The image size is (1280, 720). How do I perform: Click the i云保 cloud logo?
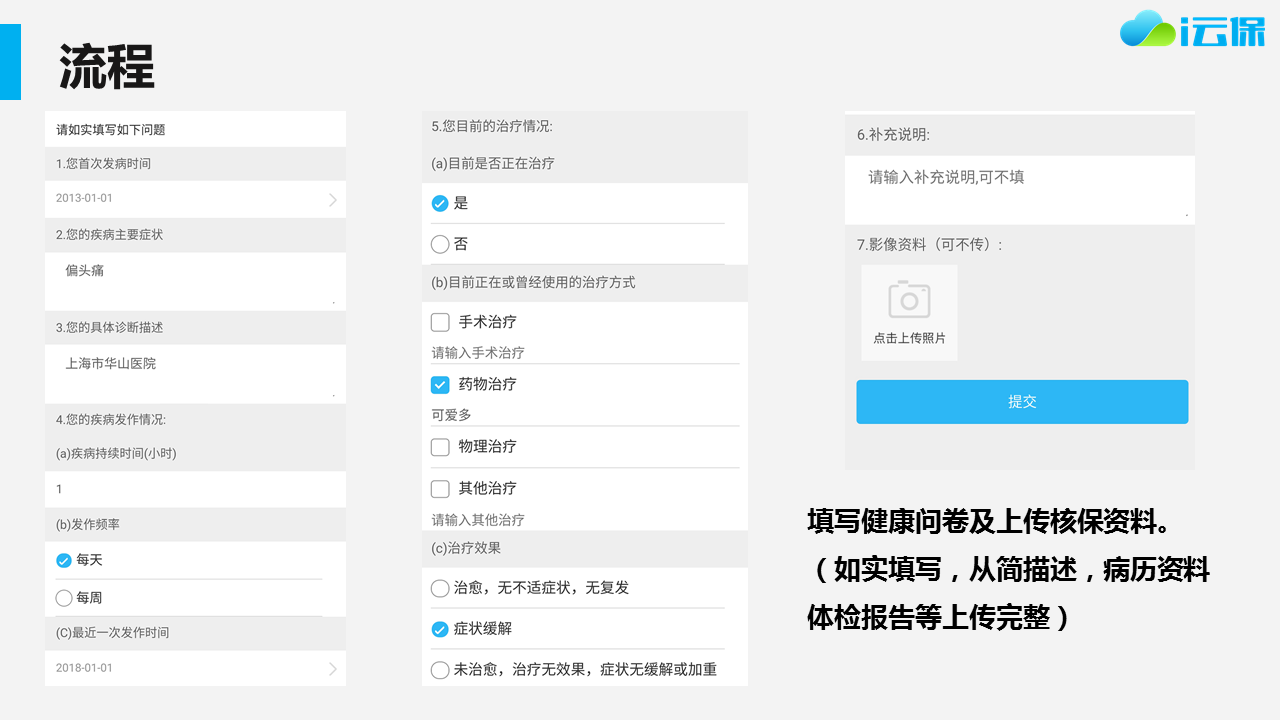pos(1192,30)
